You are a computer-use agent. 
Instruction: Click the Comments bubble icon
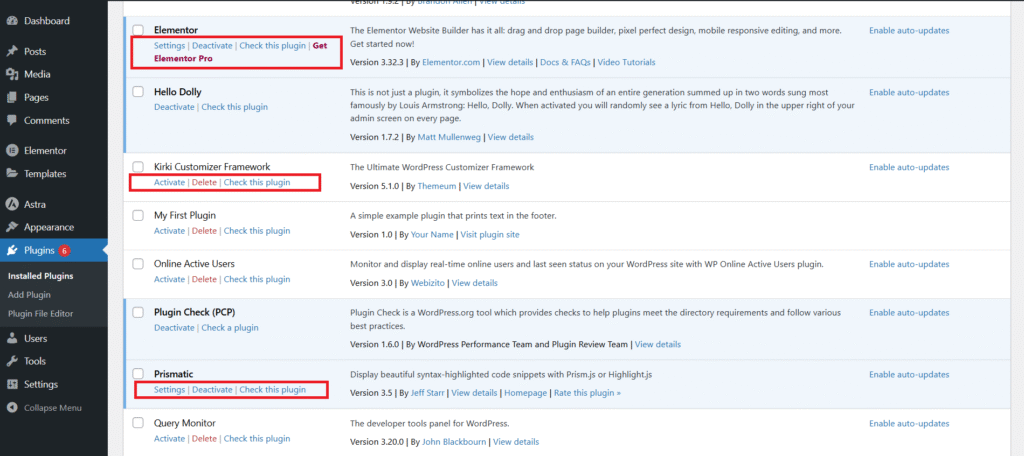point(11,120)
